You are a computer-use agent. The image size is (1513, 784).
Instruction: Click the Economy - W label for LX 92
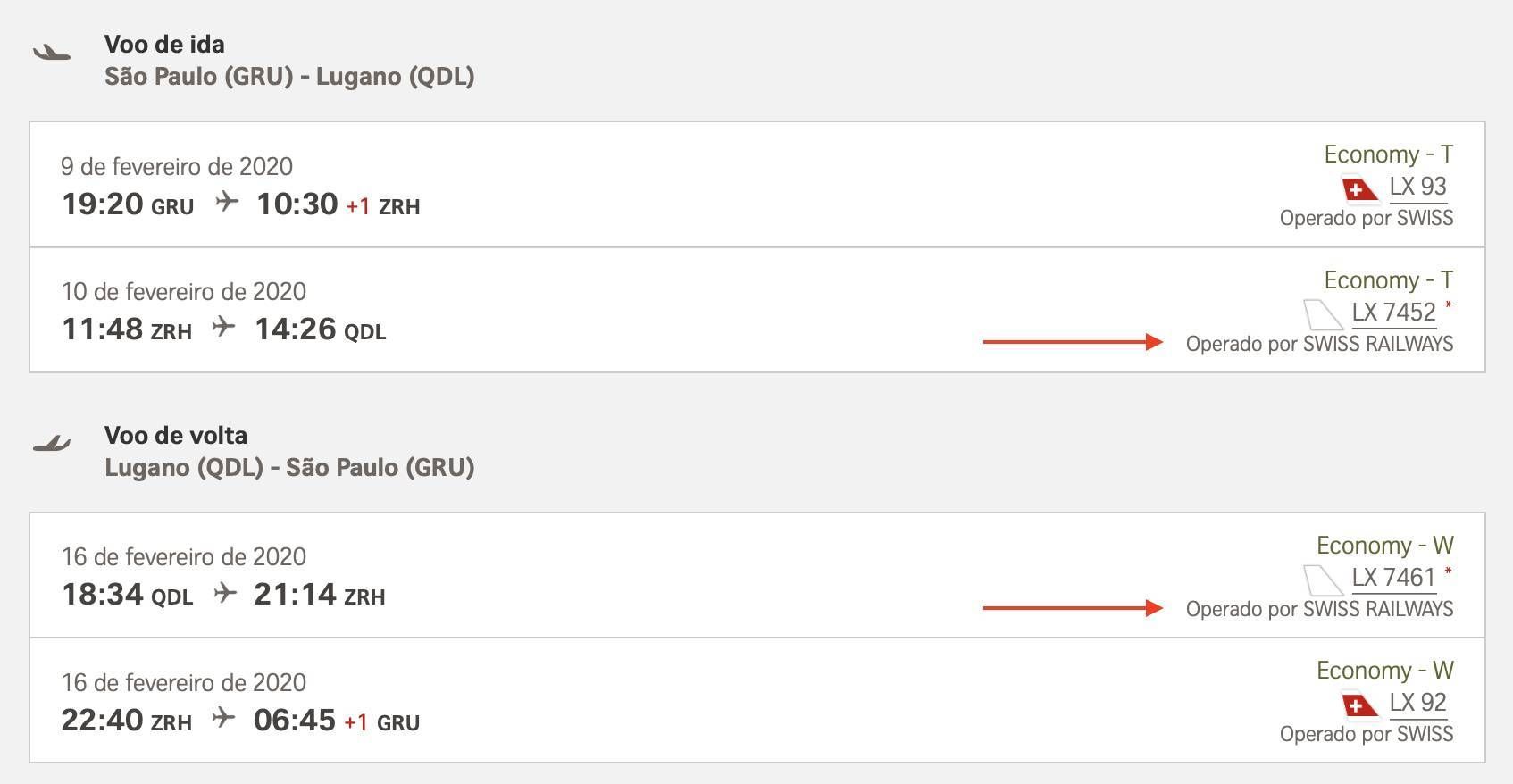(1385, 671)
